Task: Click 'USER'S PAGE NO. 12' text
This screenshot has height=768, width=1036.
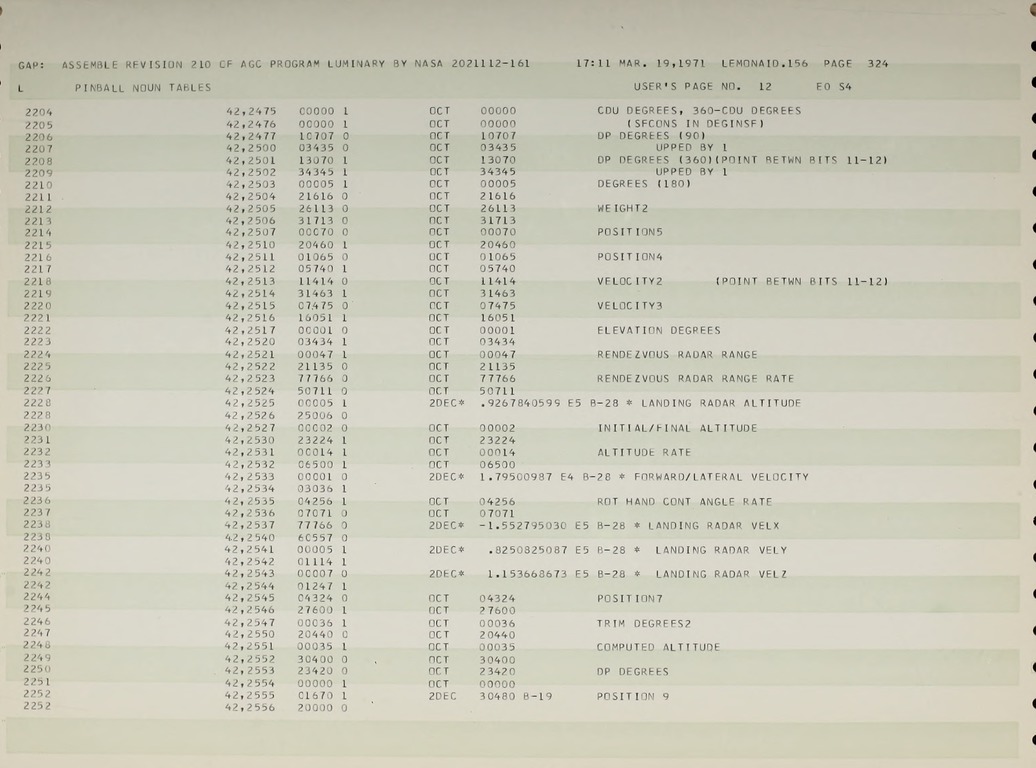Action: tap(702, 87)
